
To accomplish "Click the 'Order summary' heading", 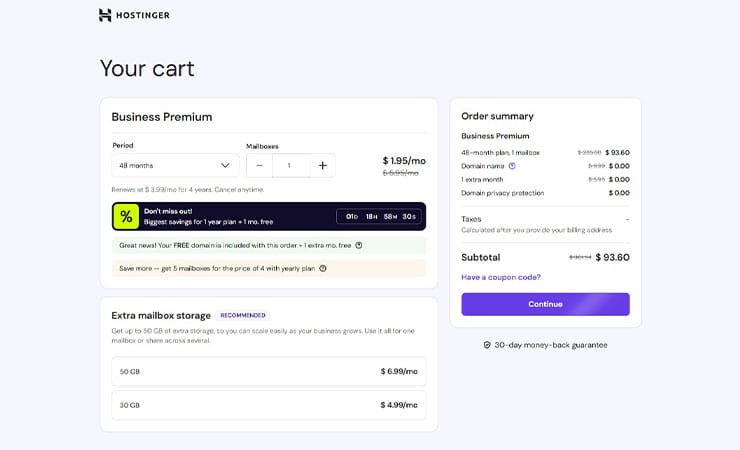I will (497, 116).
